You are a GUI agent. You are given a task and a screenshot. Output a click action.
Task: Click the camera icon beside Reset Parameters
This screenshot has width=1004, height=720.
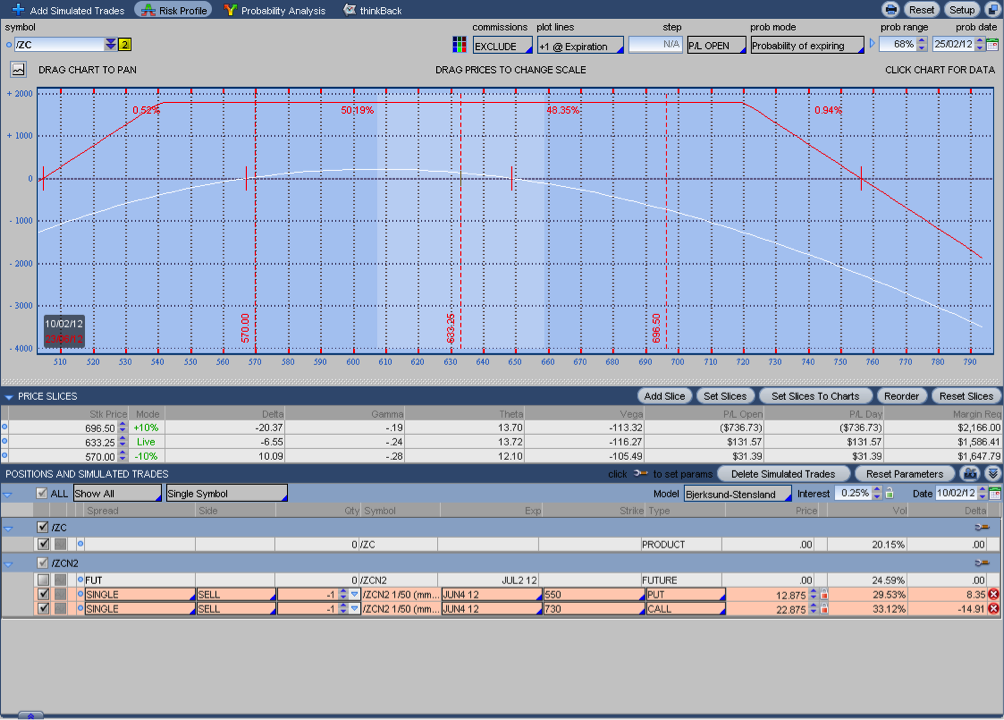968,474
